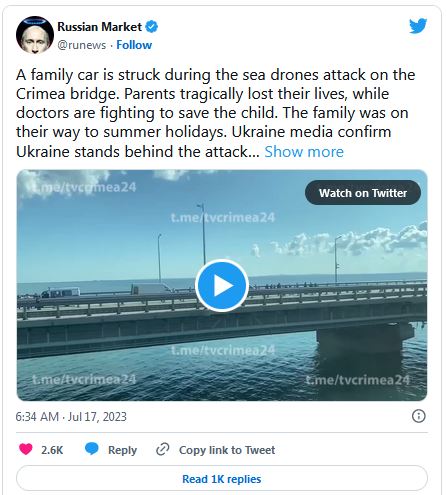447x495 pixels.
Task: Follow the @runews account
Action: point(134,45)
